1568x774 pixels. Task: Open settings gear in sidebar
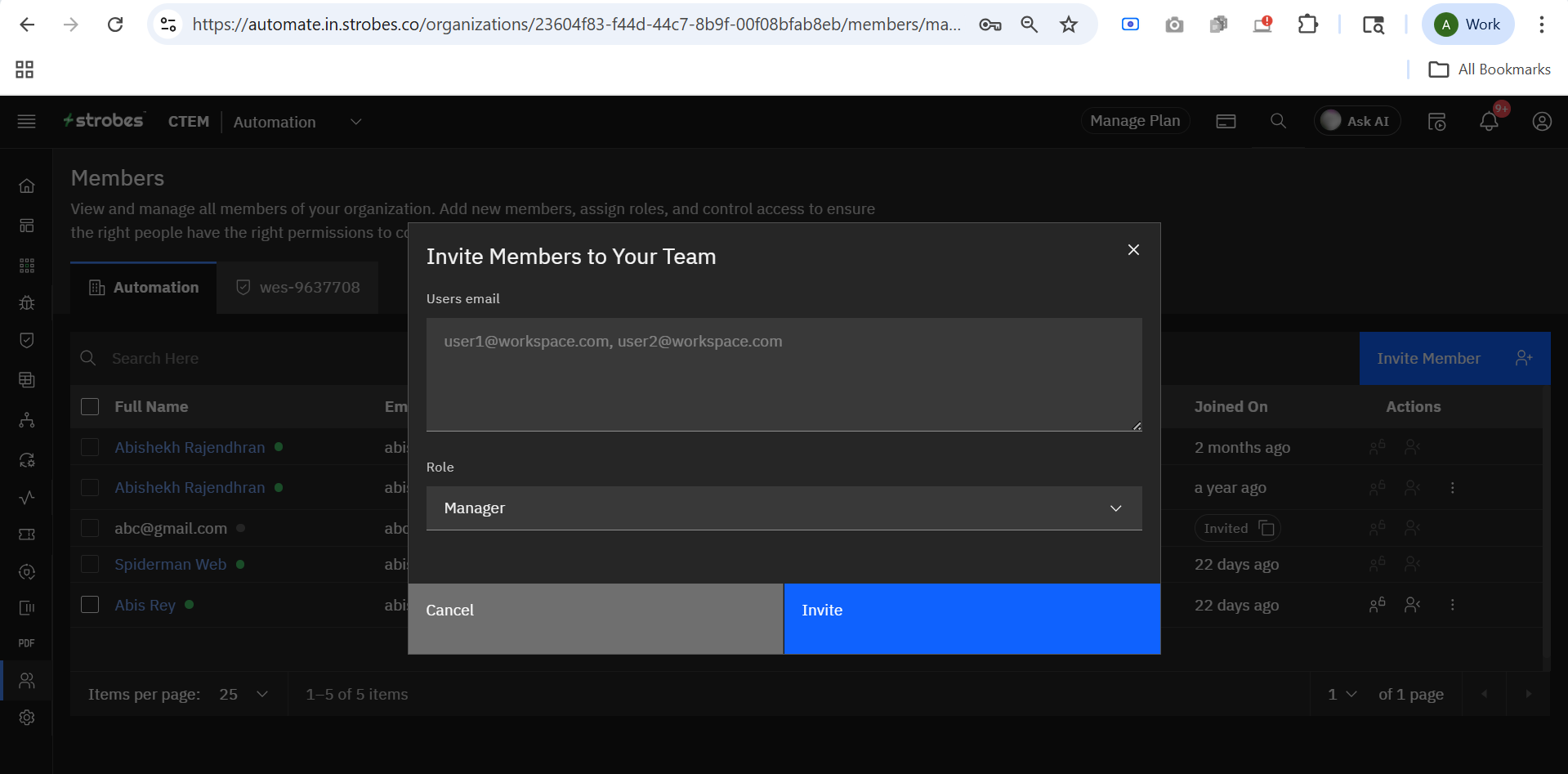pos(27,718)
